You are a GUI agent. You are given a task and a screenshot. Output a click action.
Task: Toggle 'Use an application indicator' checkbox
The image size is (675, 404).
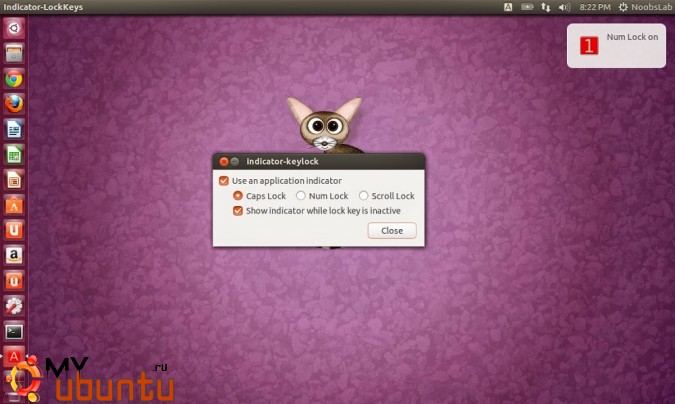click(x=223, y=181)
